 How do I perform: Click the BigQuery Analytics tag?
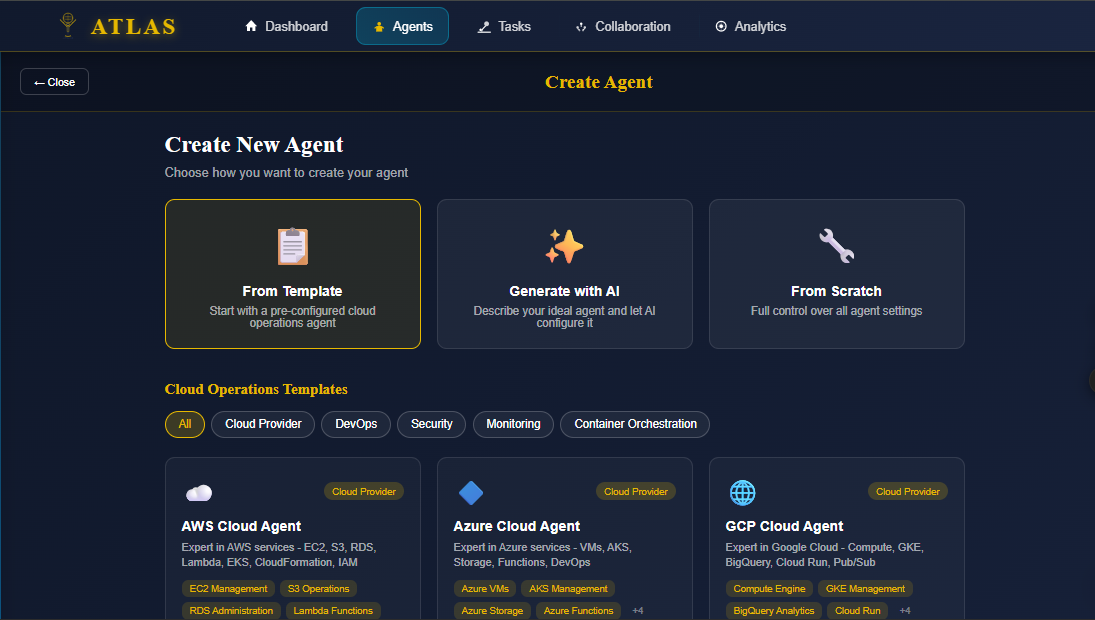click(774, 610)
